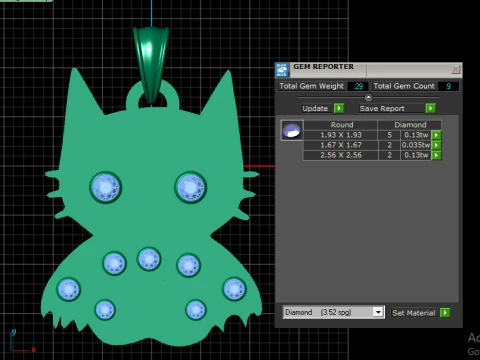Select the pendant bail at the top

[151, 65]
